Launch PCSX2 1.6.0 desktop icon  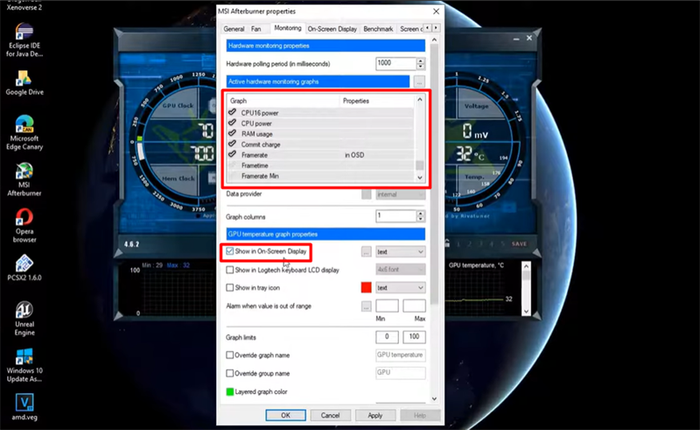click(x=24, y=268)
